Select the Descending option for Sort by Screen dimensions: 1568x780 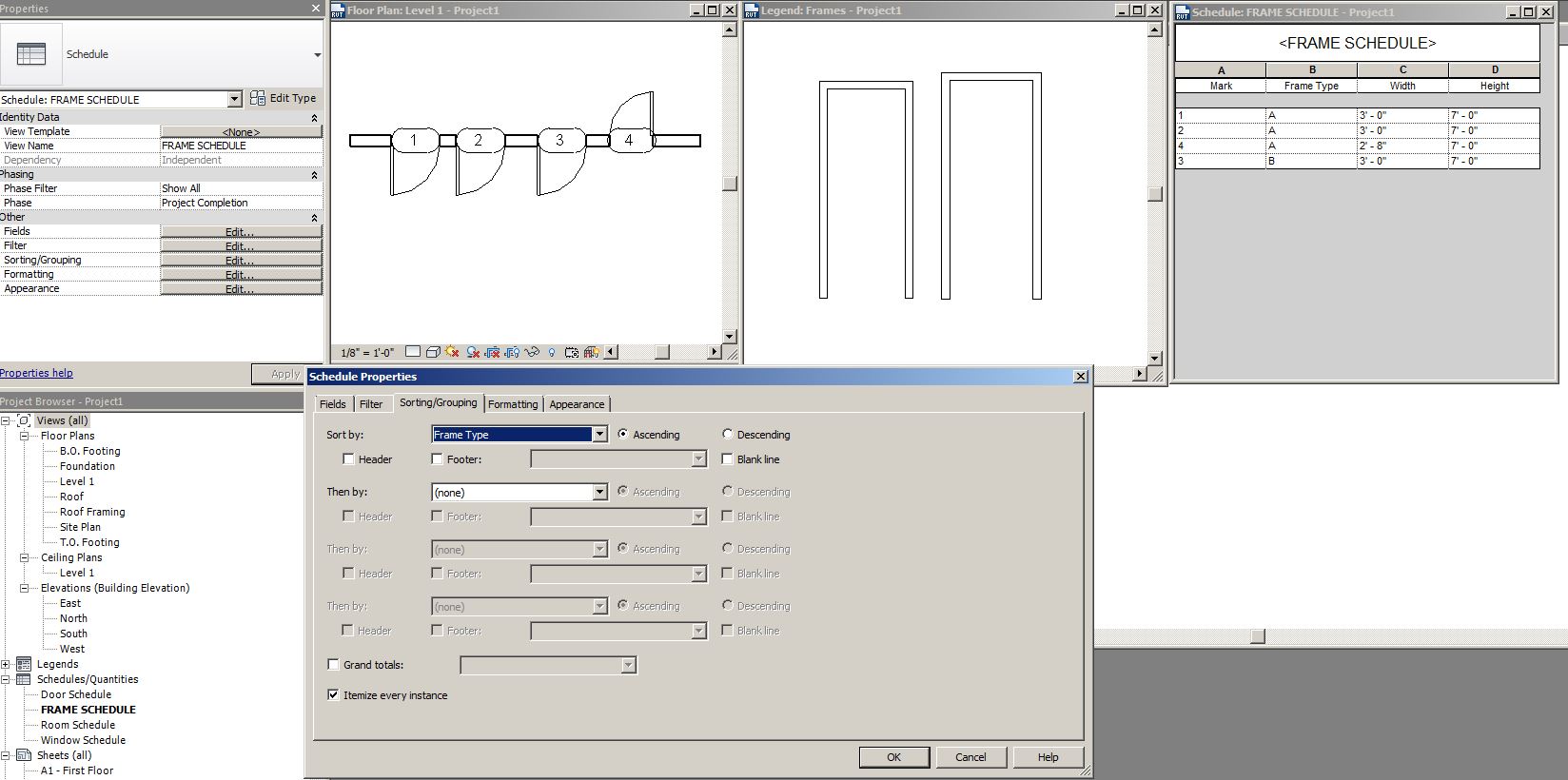coord(728,435)
